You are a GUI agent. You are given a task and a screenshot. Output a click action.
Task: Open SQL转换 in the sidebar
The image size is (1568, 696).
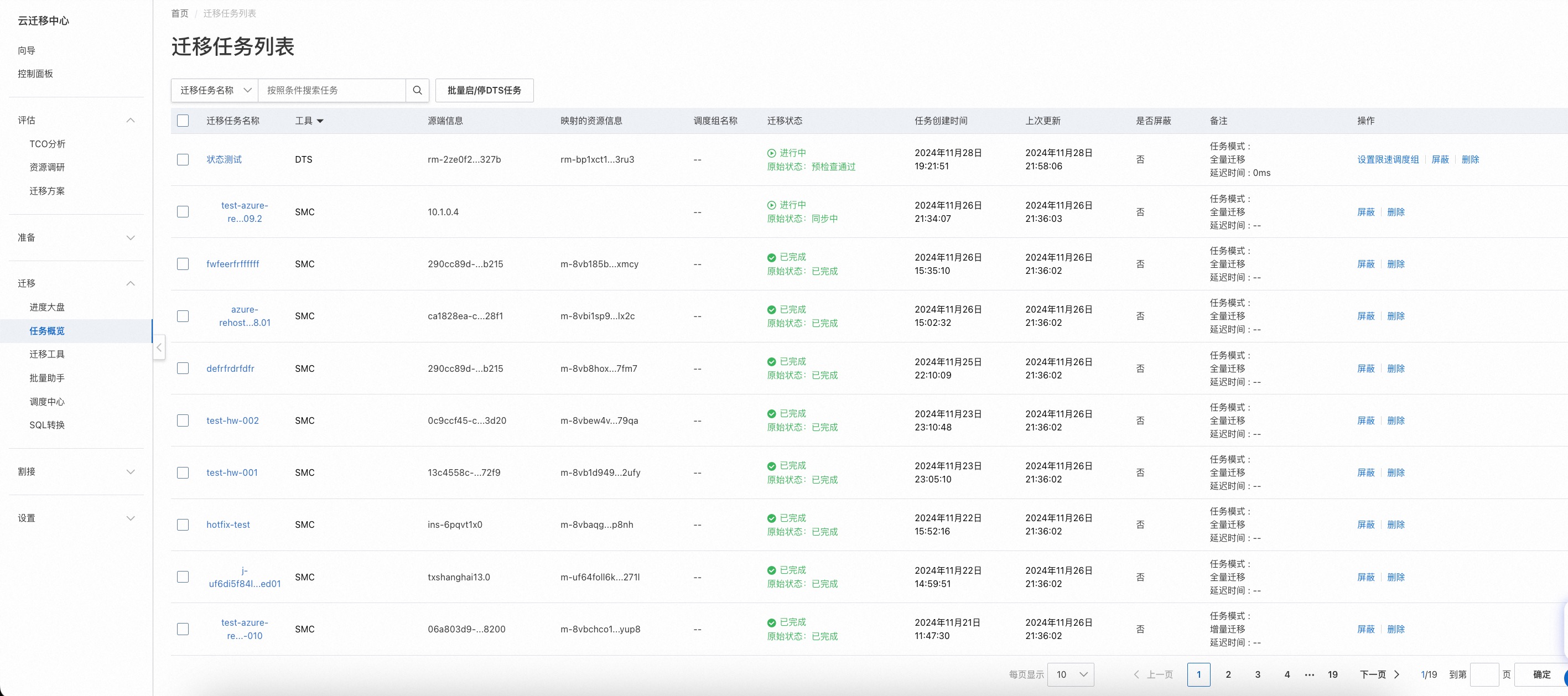click(47, 425)
